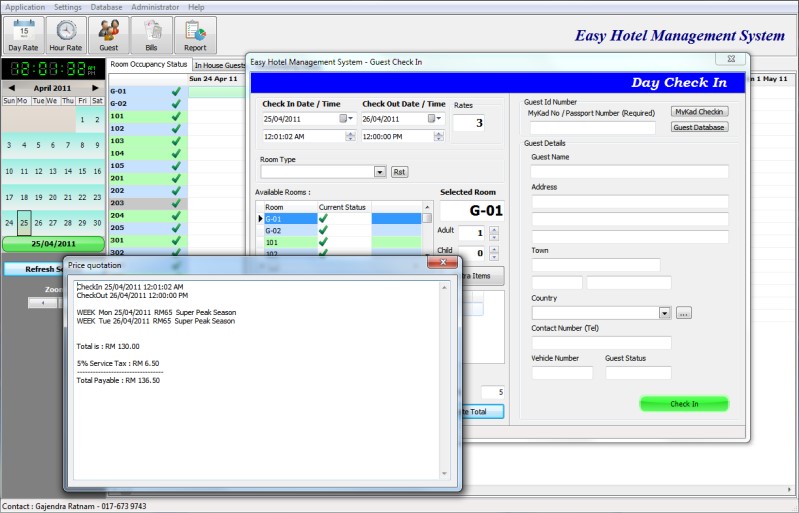This screenshot has height=513, width=799.
Task: Click green check mark for room G-01 occupancy
Action: [x=176, y=91]
